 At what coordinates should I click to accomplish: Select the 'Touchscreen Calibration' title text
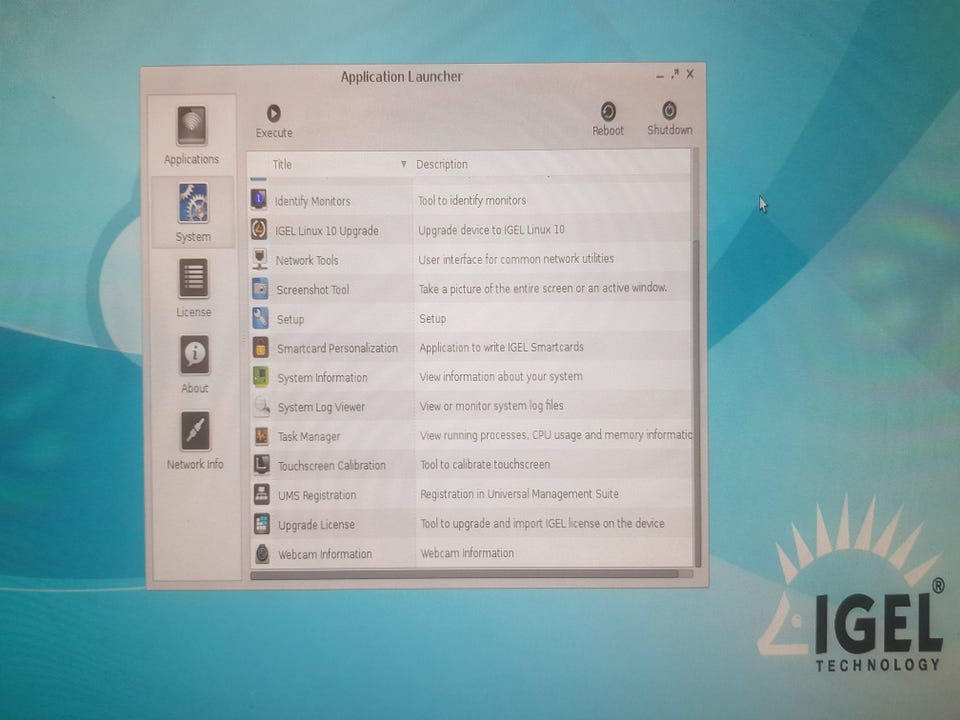coord(332,466)
